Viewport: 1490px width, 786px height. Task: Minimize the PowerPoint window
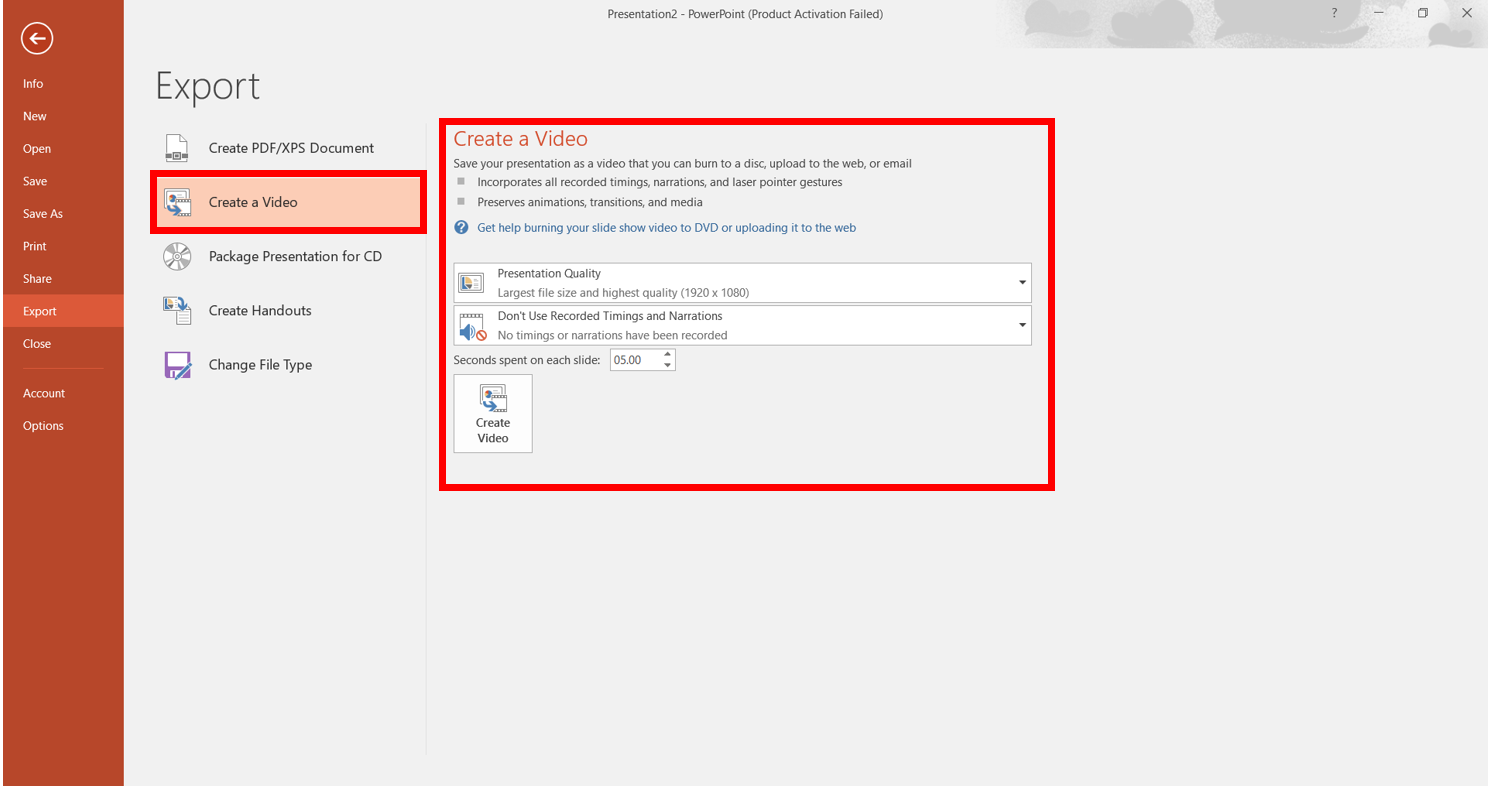(1378, 13)
